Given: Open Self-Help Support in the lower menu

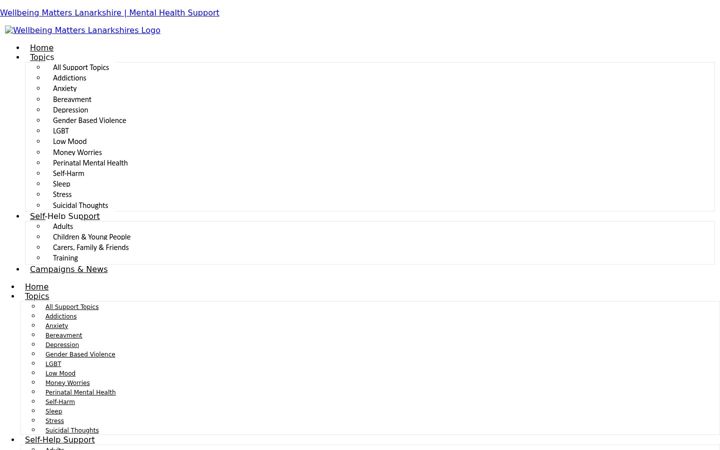Looking at the screenshot, I should tap(60, 440).
